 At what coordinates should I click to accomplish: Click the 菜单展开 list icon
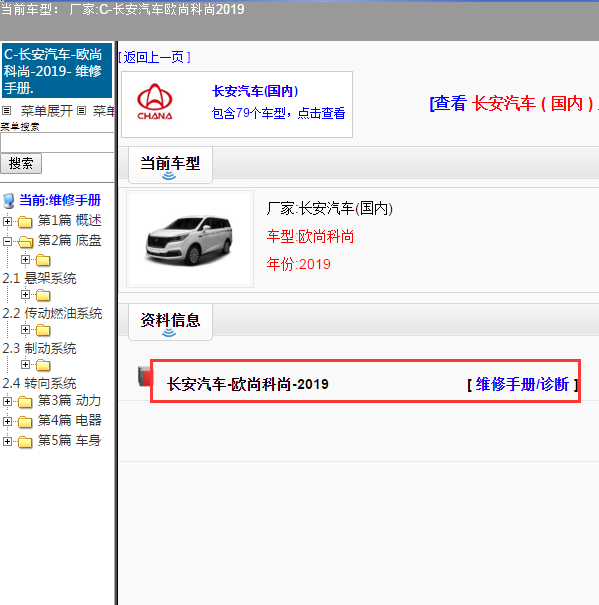click(x=7, y=111)
